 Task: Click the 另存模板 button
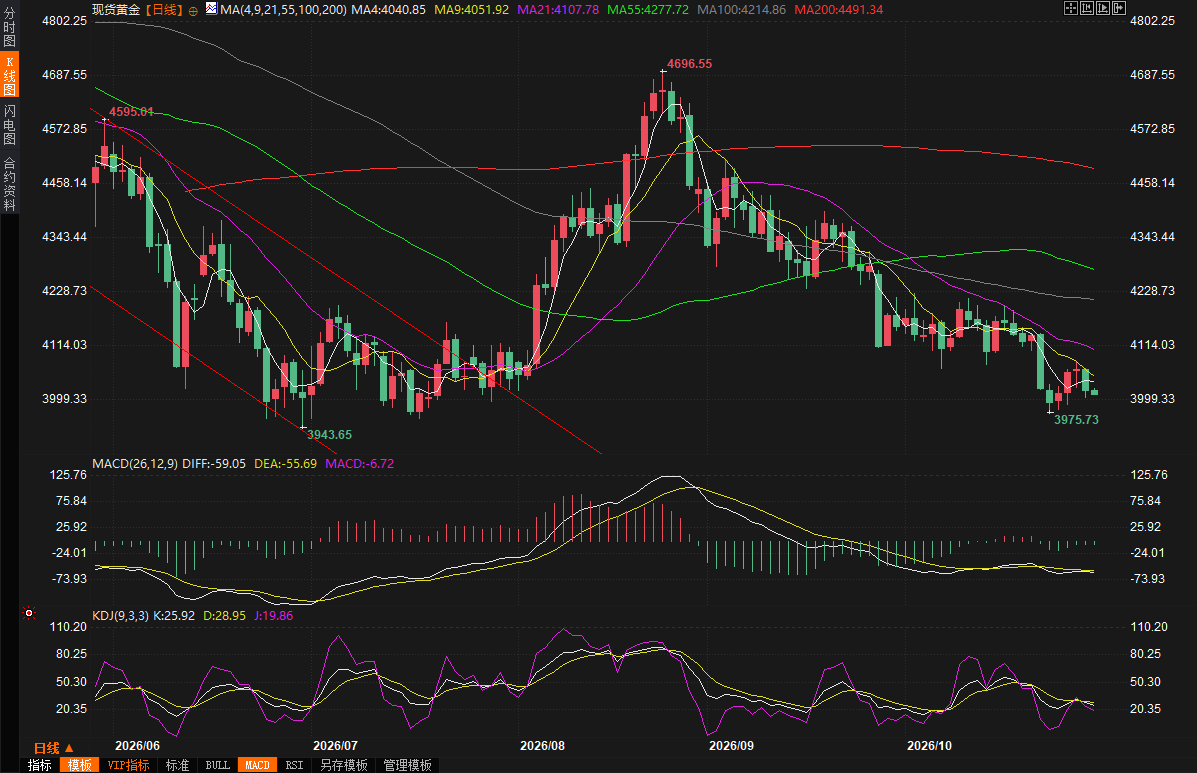click(x=344, y=765)
